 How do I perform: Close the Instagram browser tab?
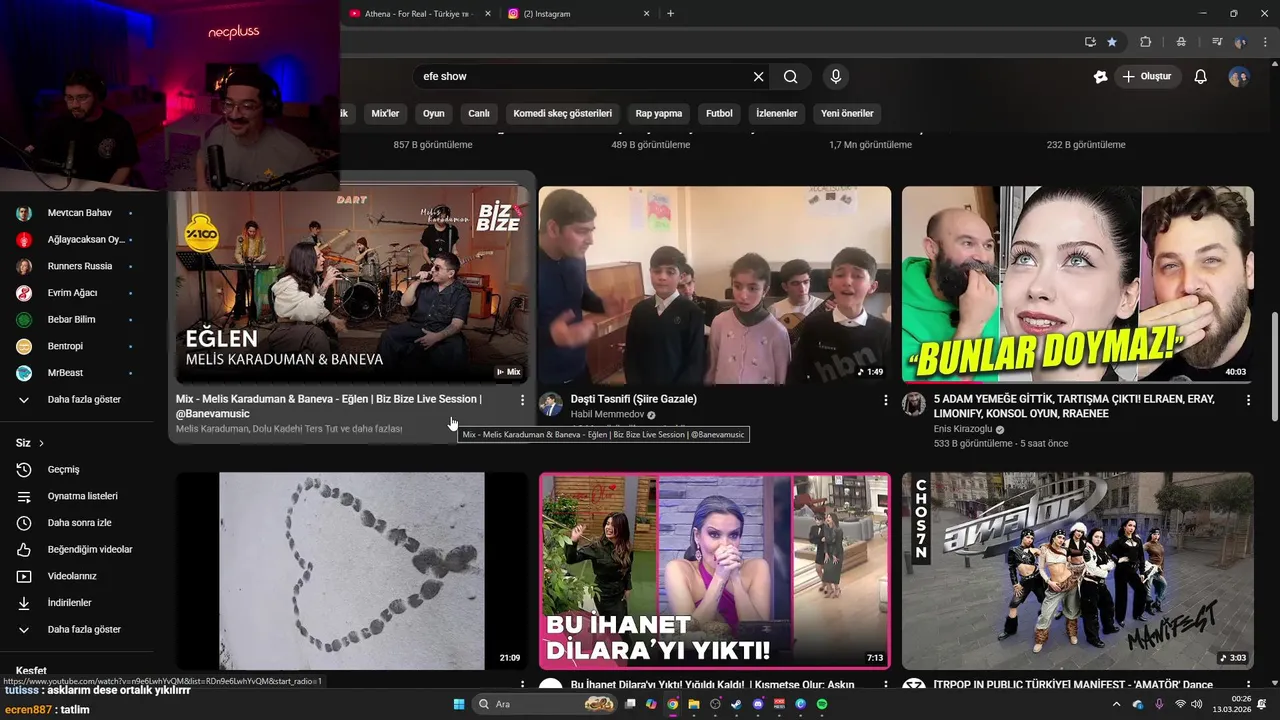pos(646,14)
